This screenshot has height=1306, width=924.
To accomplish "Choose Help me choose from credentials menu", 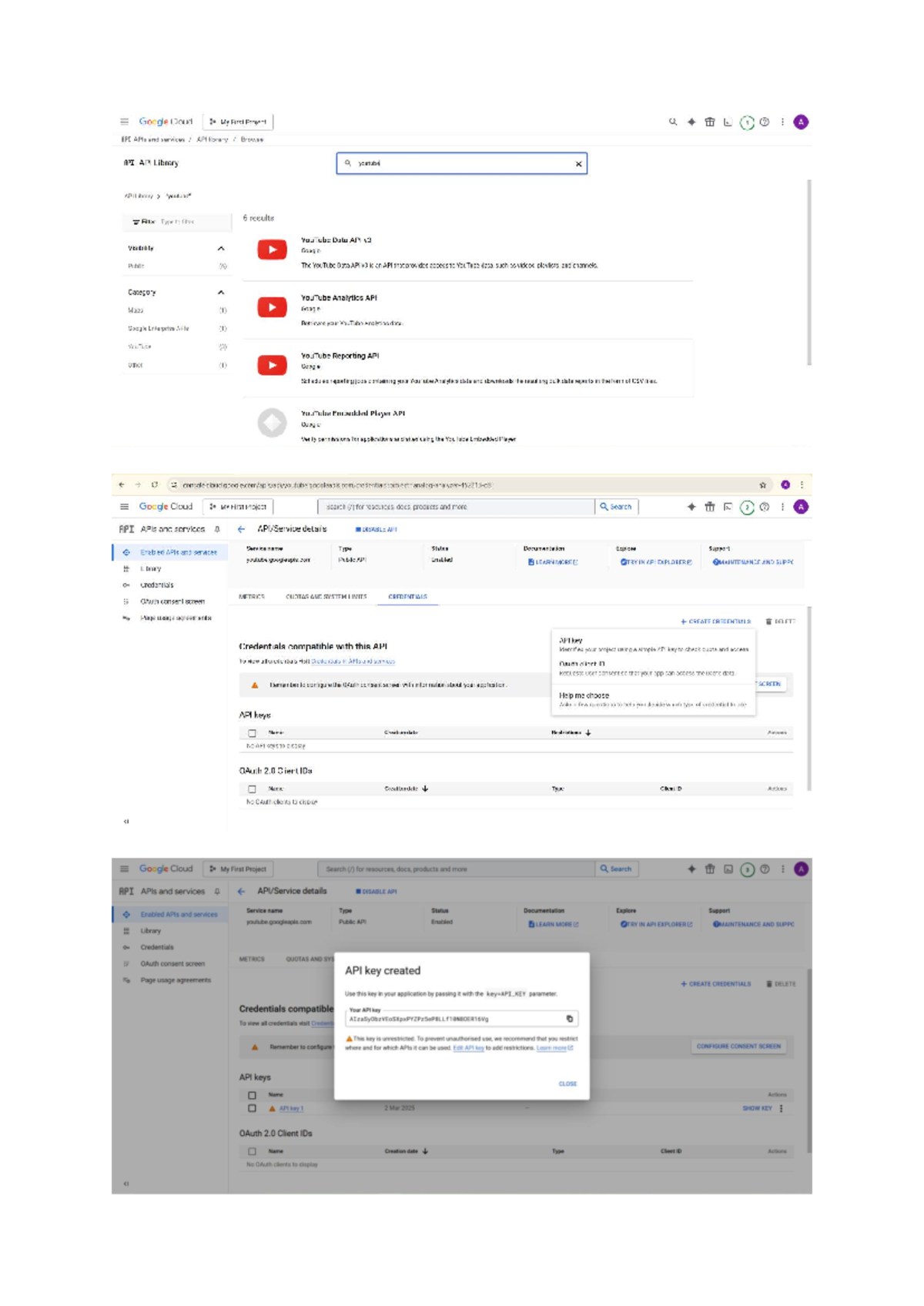I will [x=654, y=700].
